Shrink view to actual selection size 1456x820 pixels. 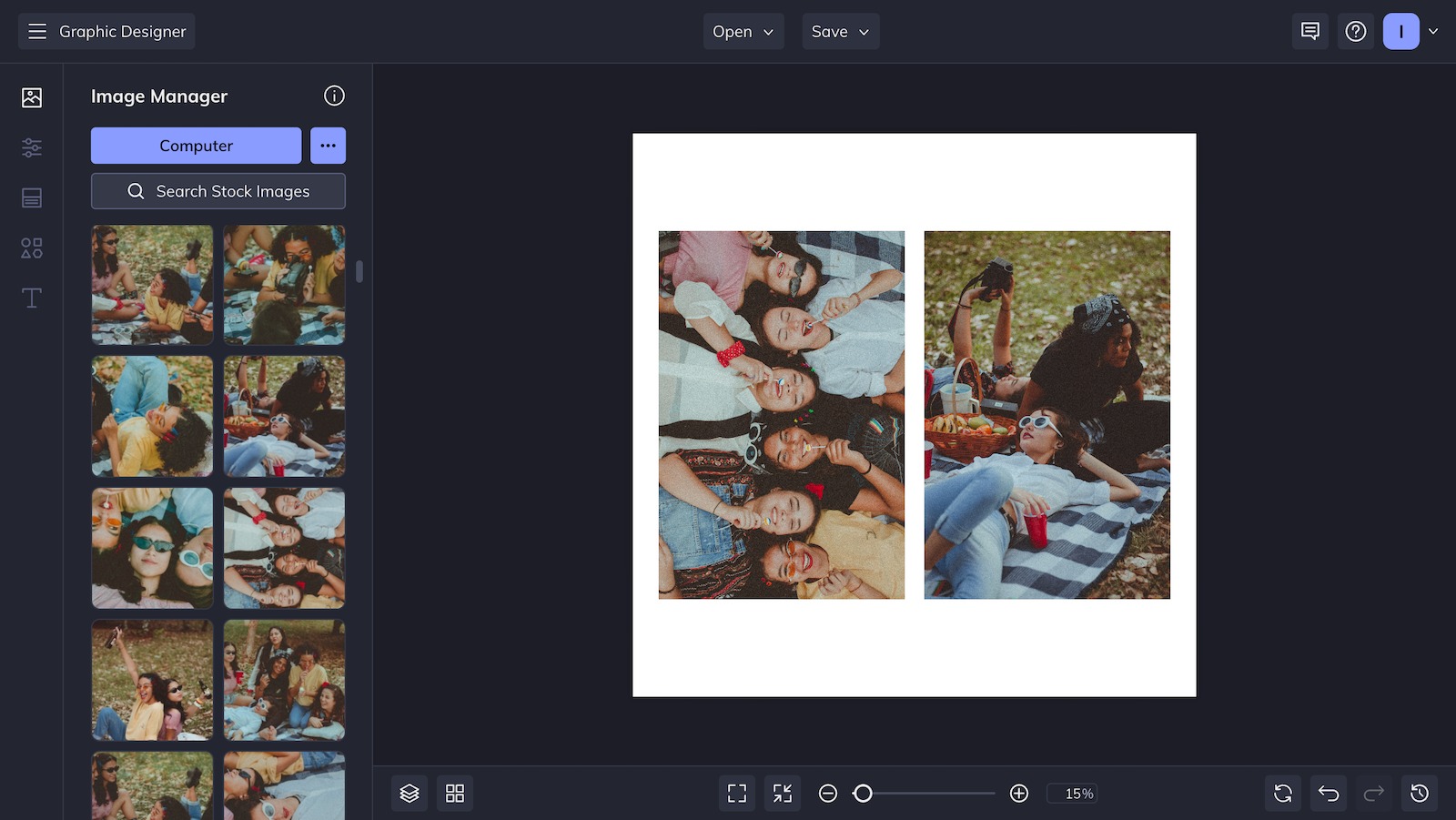[782, 793]
